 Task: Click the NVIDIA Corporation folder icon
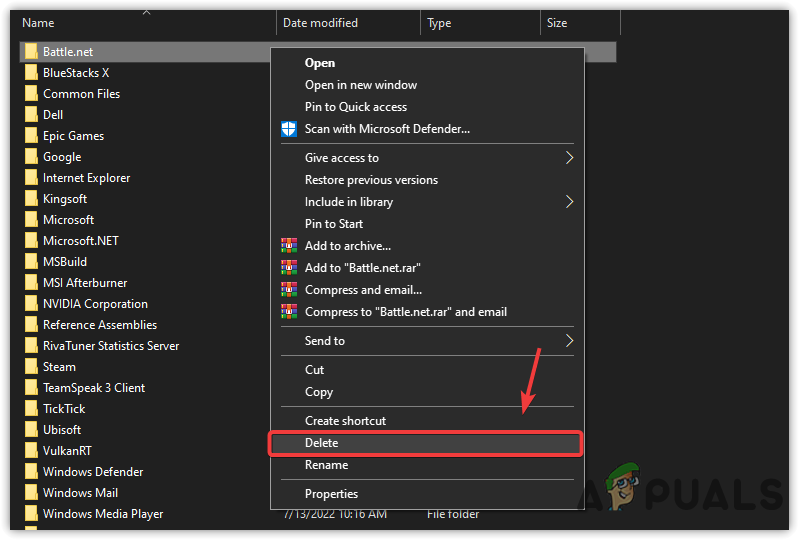tap(31, 304)
